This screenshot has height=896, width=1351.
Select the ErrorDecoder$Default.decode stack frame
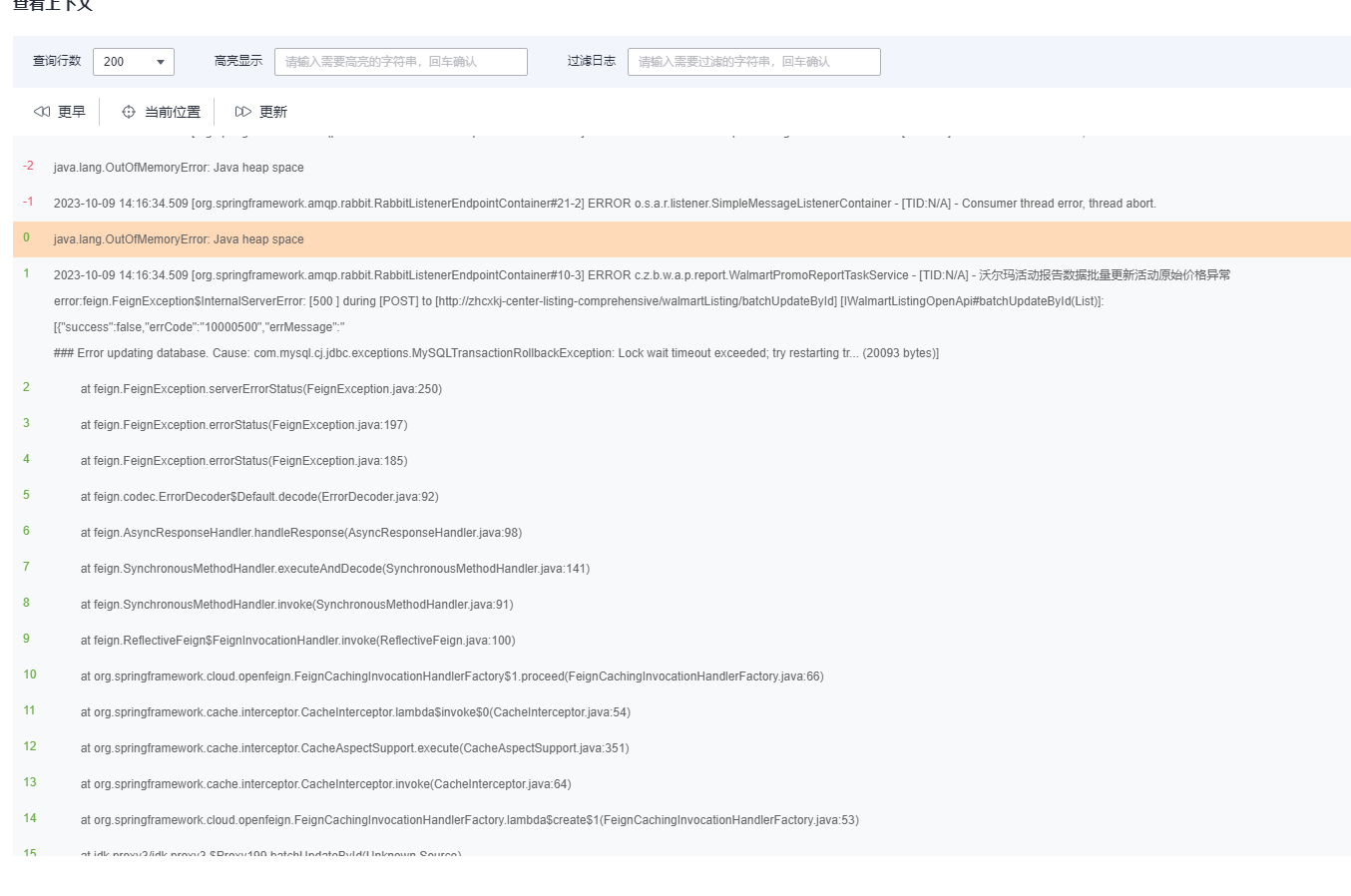[259, 497]
